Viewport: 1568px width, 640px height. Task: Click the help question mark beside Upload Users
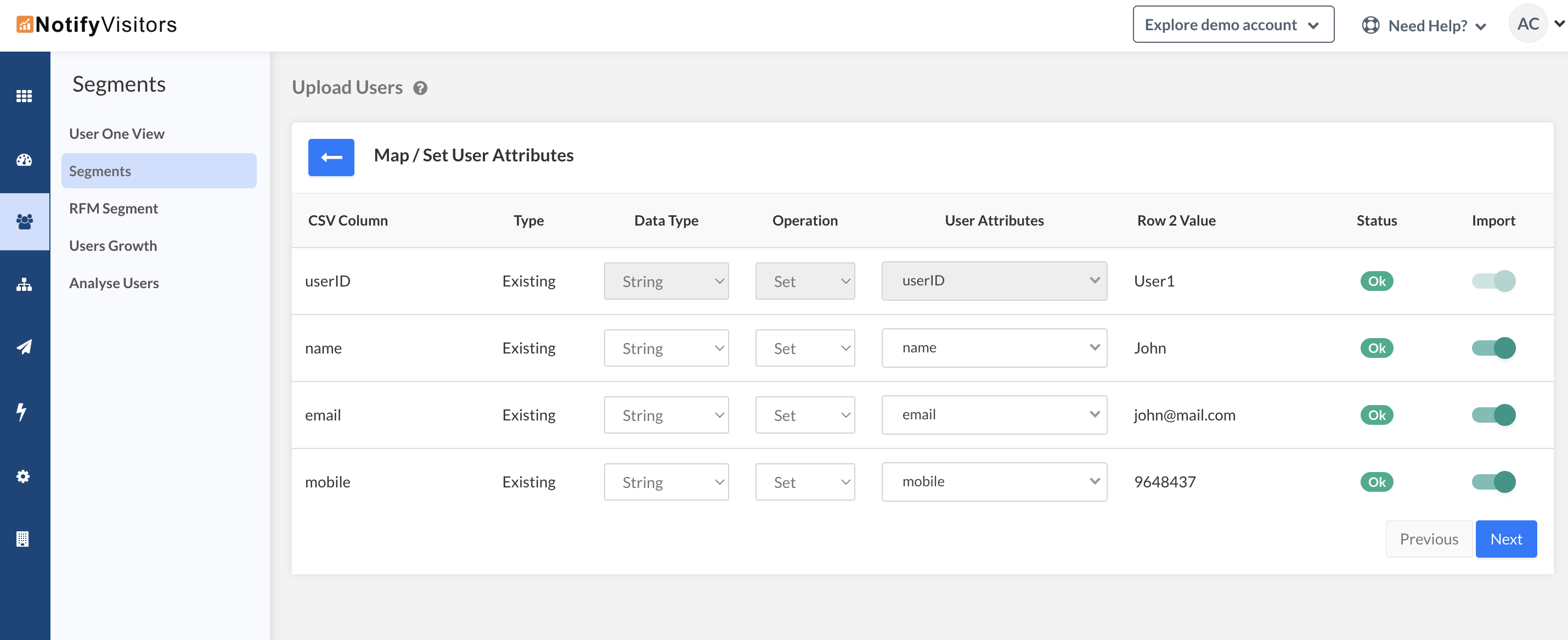420,88
